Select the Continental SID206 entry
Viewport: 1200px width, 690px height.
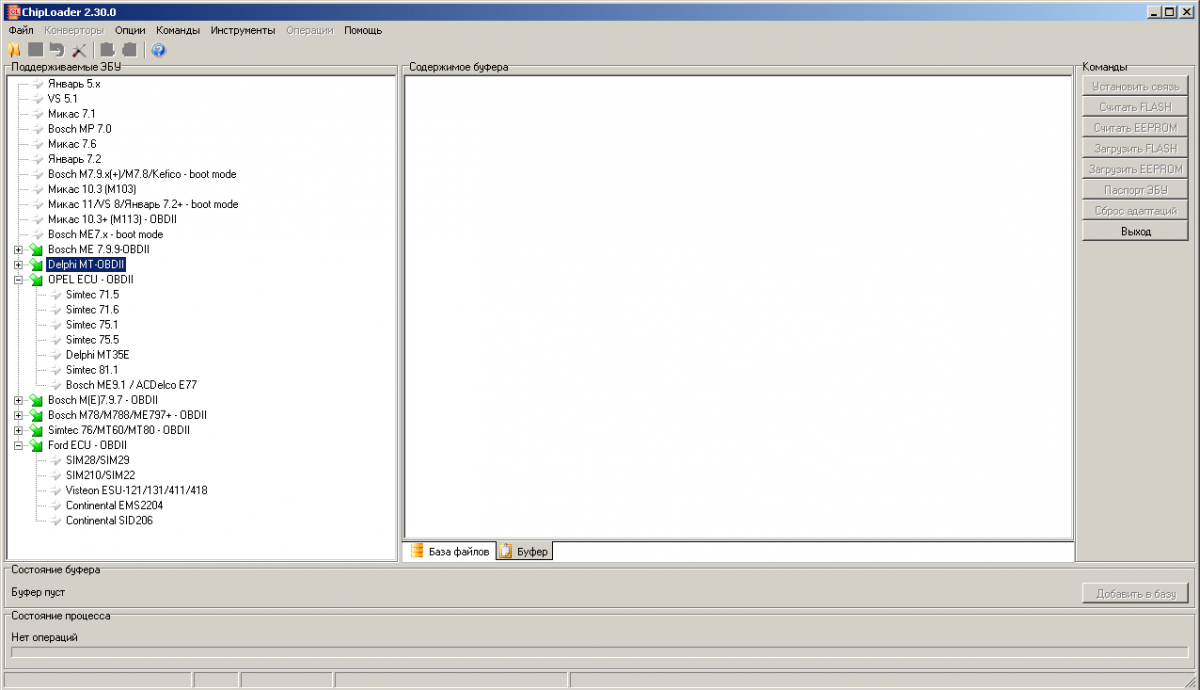pos(109,521)
